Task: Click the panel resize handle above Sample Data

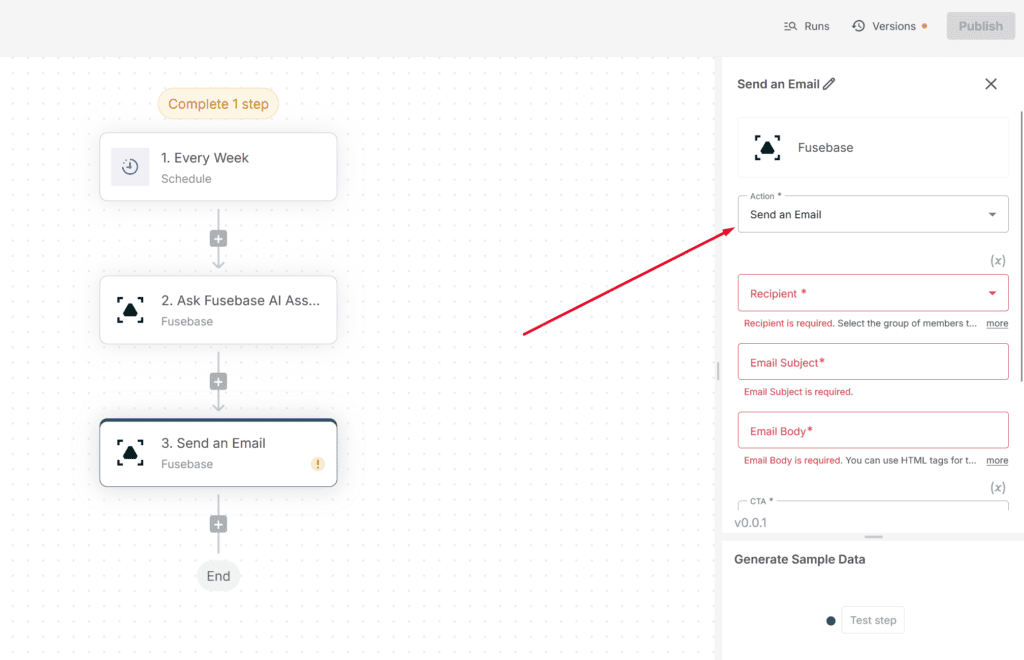Action: [873, 537]
